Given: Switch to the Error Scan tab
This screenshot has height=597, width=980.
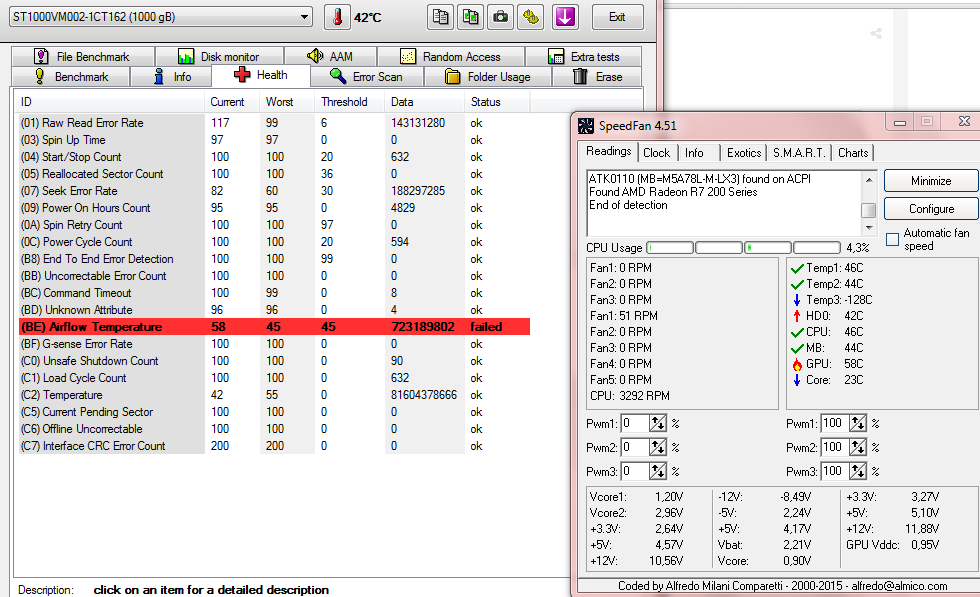Looking at the screenshot, I should (367, 76).
